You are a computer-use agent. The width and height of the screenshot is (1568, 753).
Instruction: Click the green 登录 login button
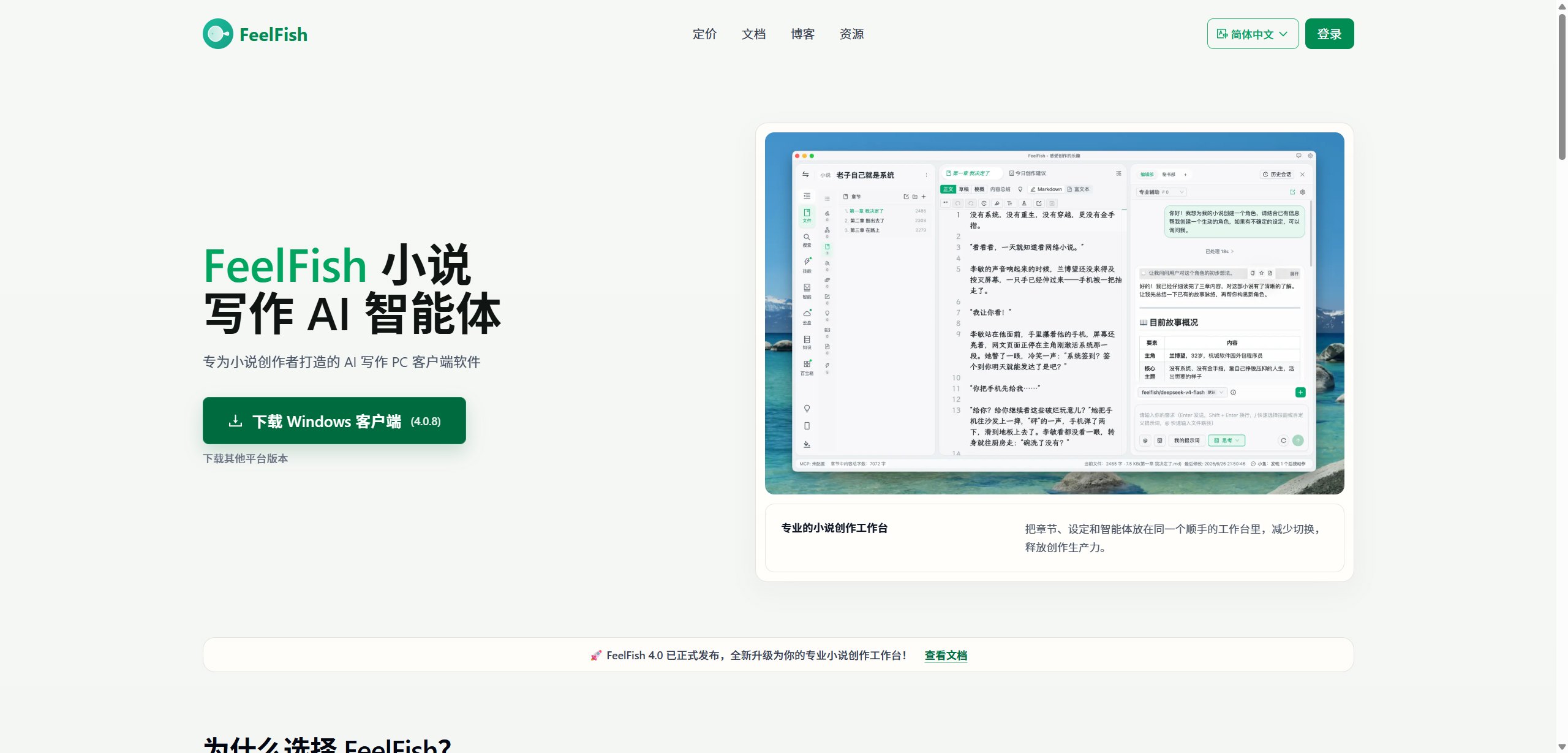coord(1329,34)
